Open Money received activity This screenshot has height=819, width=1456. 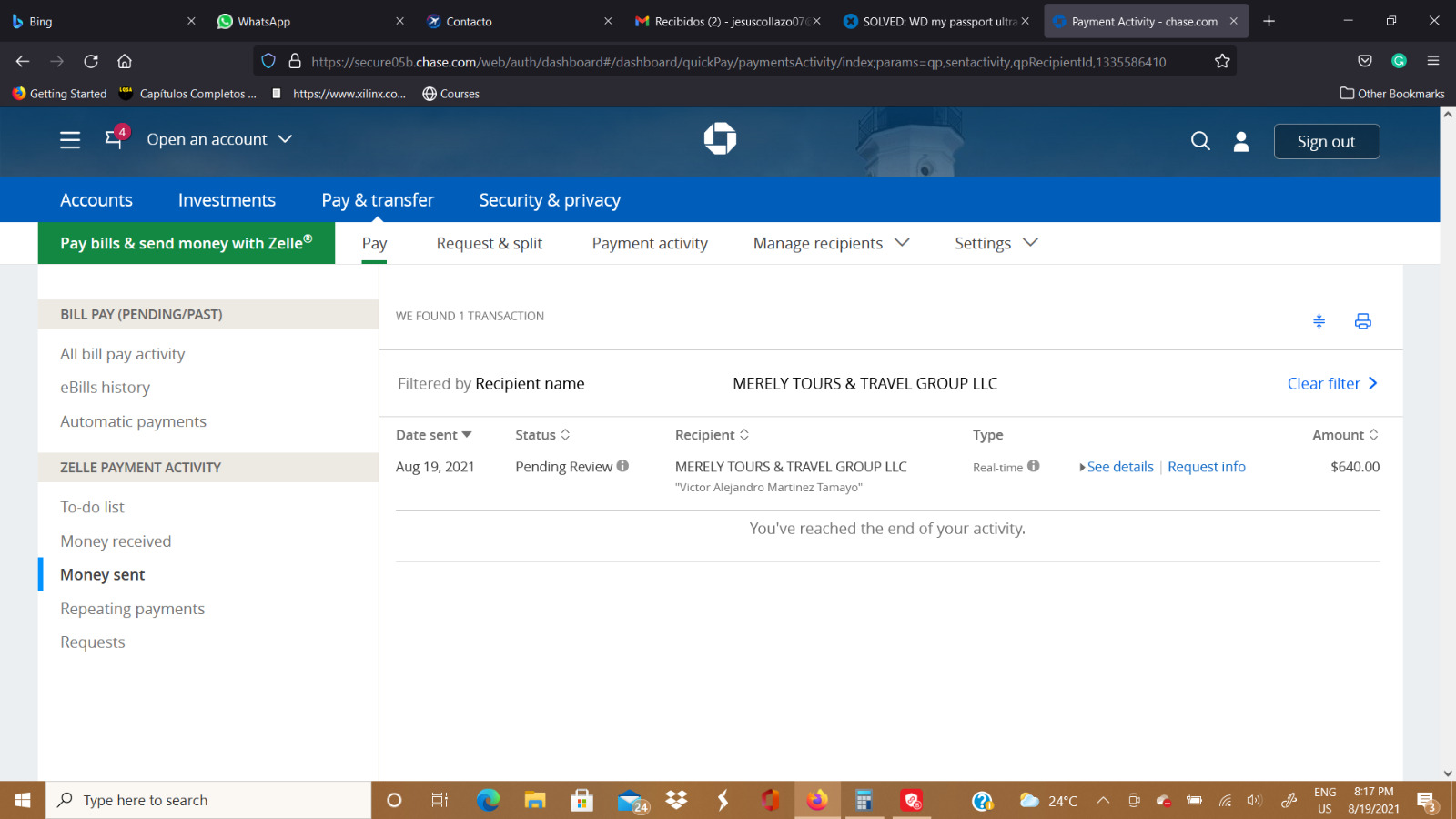[x=116, y=541]
